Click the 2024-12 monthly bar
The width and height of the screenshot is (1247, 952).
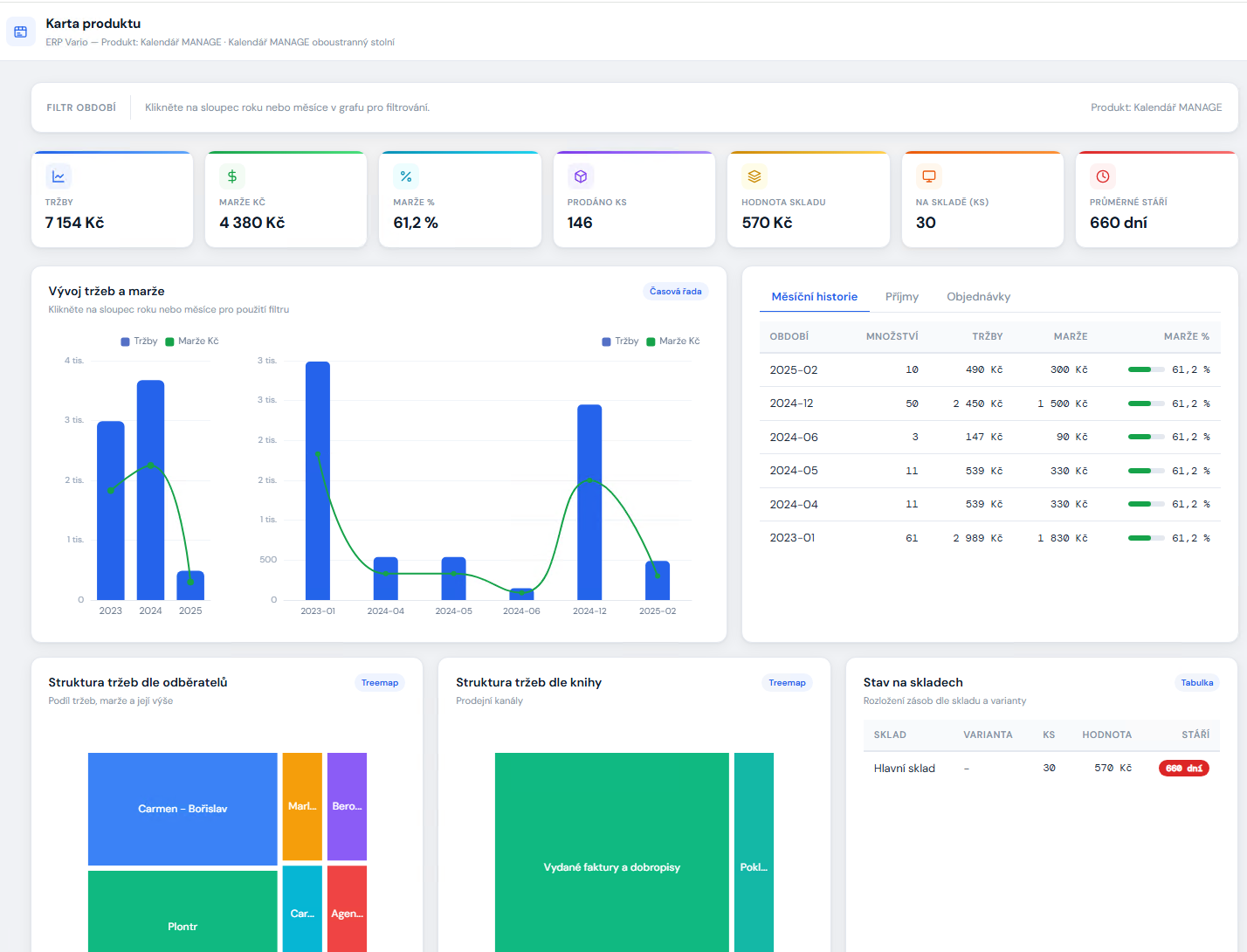pyautogui.click(x=589, y=502)
